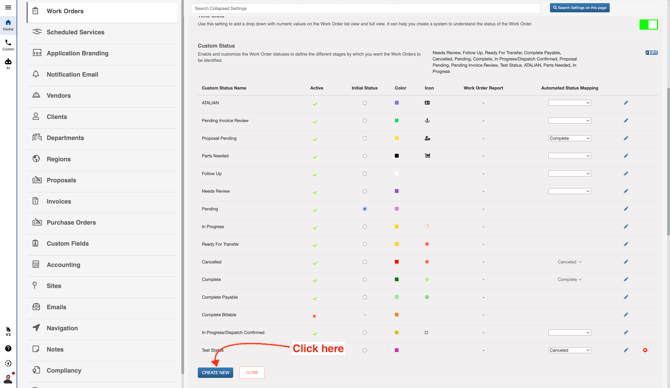
Task: Edit the Ready For Transfer status pencil
Action: [x=626, y=244]
